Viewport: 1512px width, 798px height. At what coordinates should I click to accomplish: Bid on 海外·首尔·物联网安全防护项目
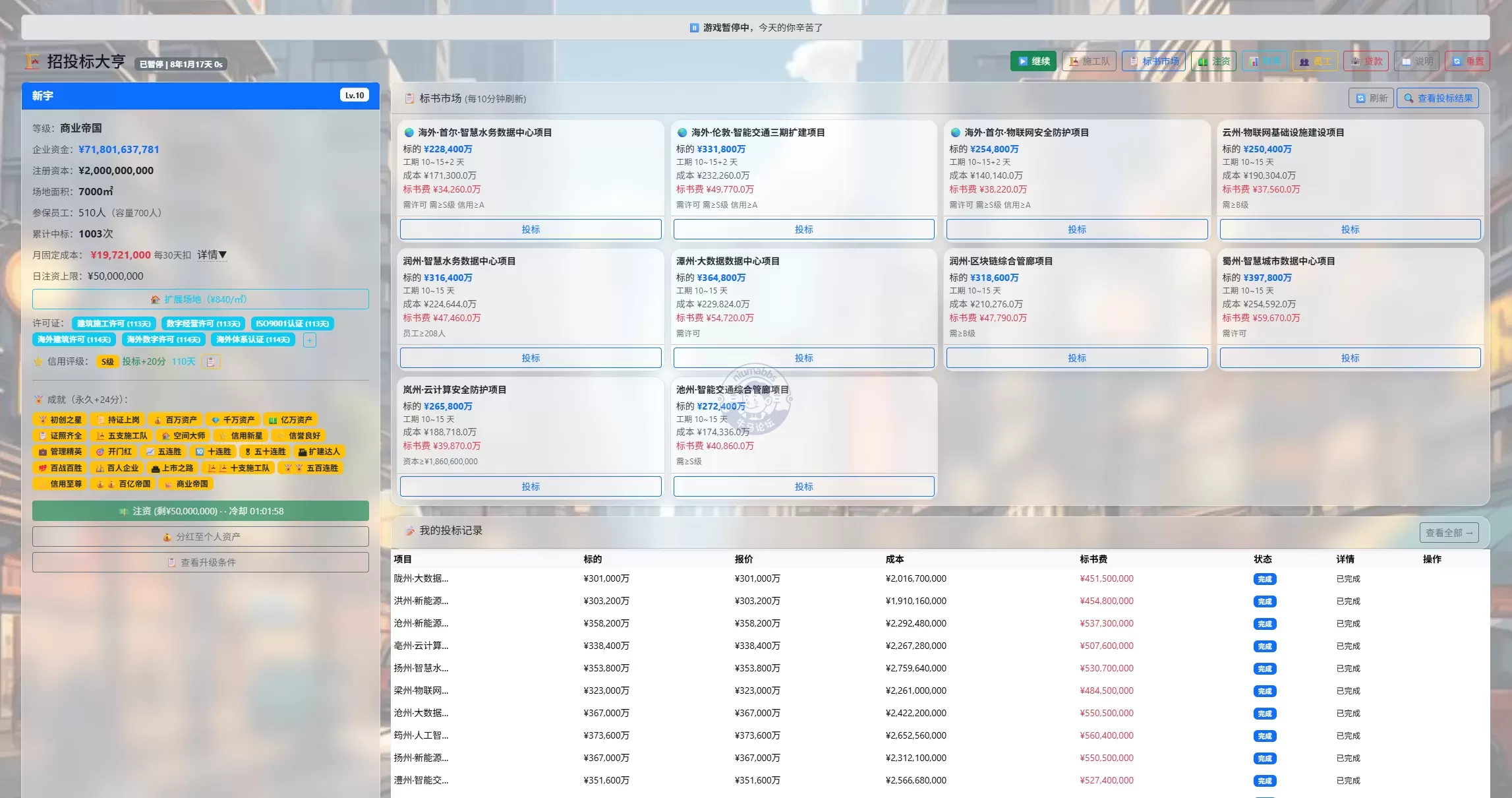1077,230
